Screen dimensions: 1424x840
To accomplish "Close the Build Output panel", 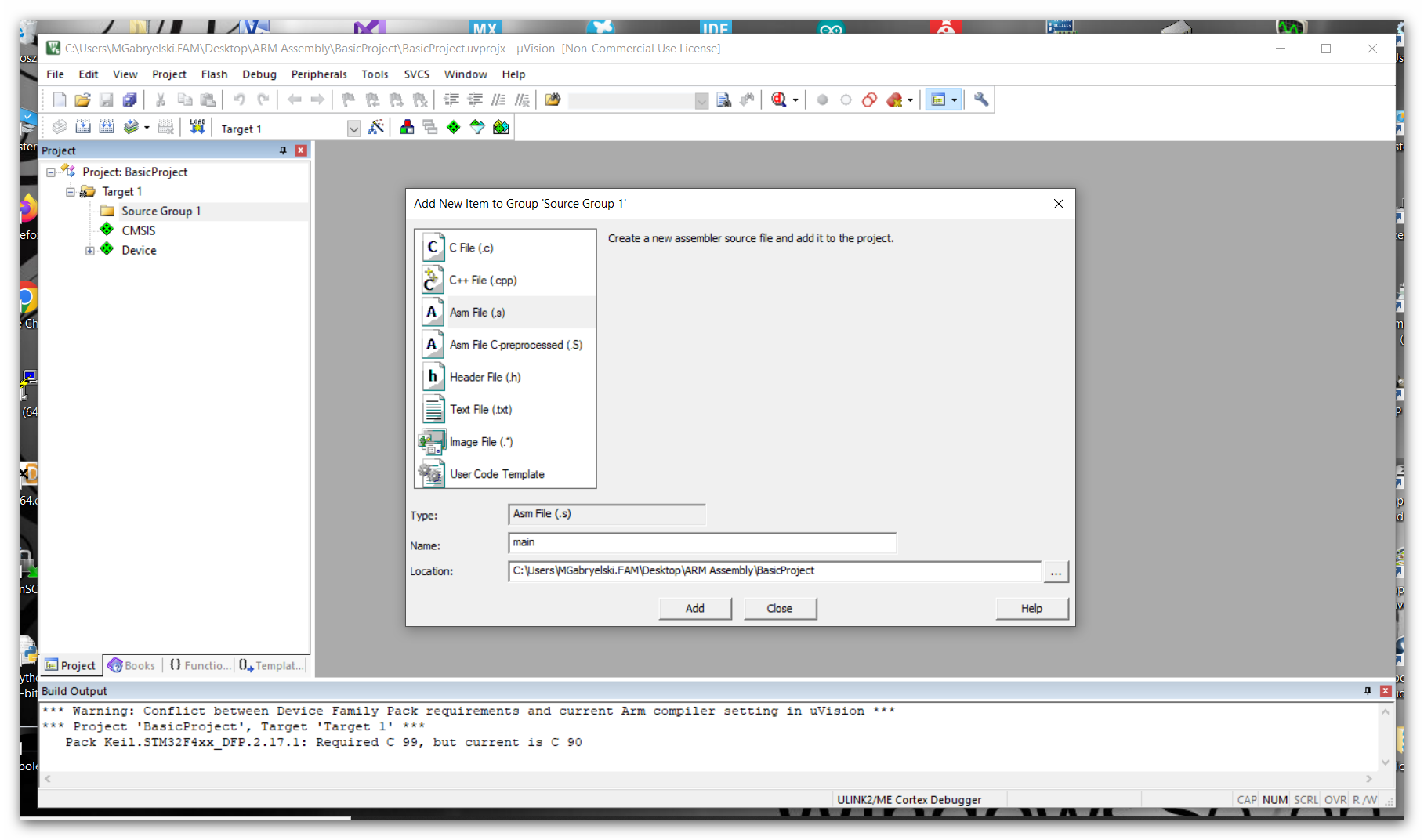I will pyautogui.click(x=1386, y=691).
